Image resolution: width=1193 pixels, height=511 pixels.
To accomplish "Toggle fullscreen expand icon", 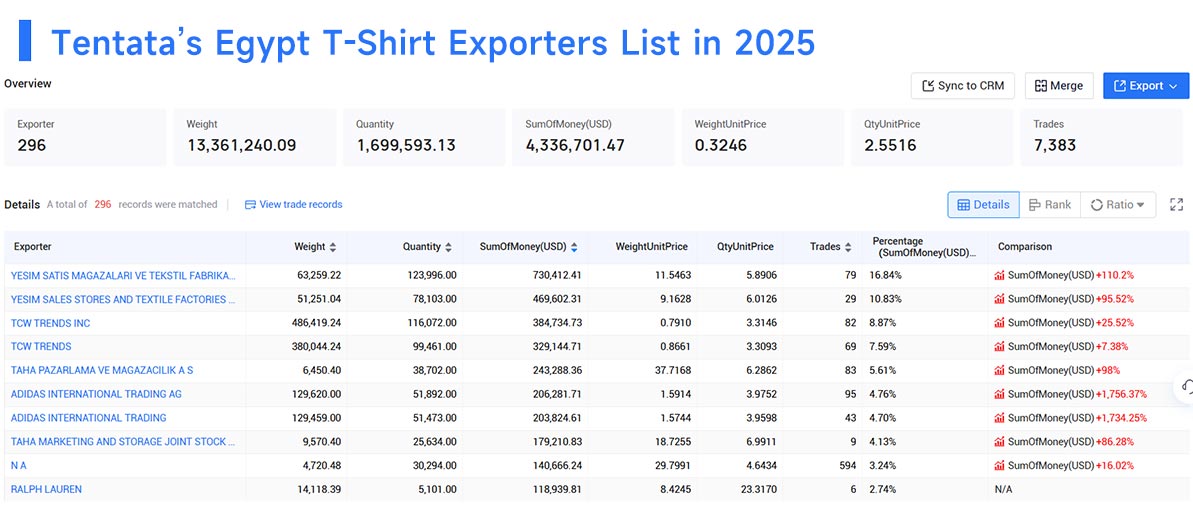I will pyautogui.click(x=1176, y=205).
